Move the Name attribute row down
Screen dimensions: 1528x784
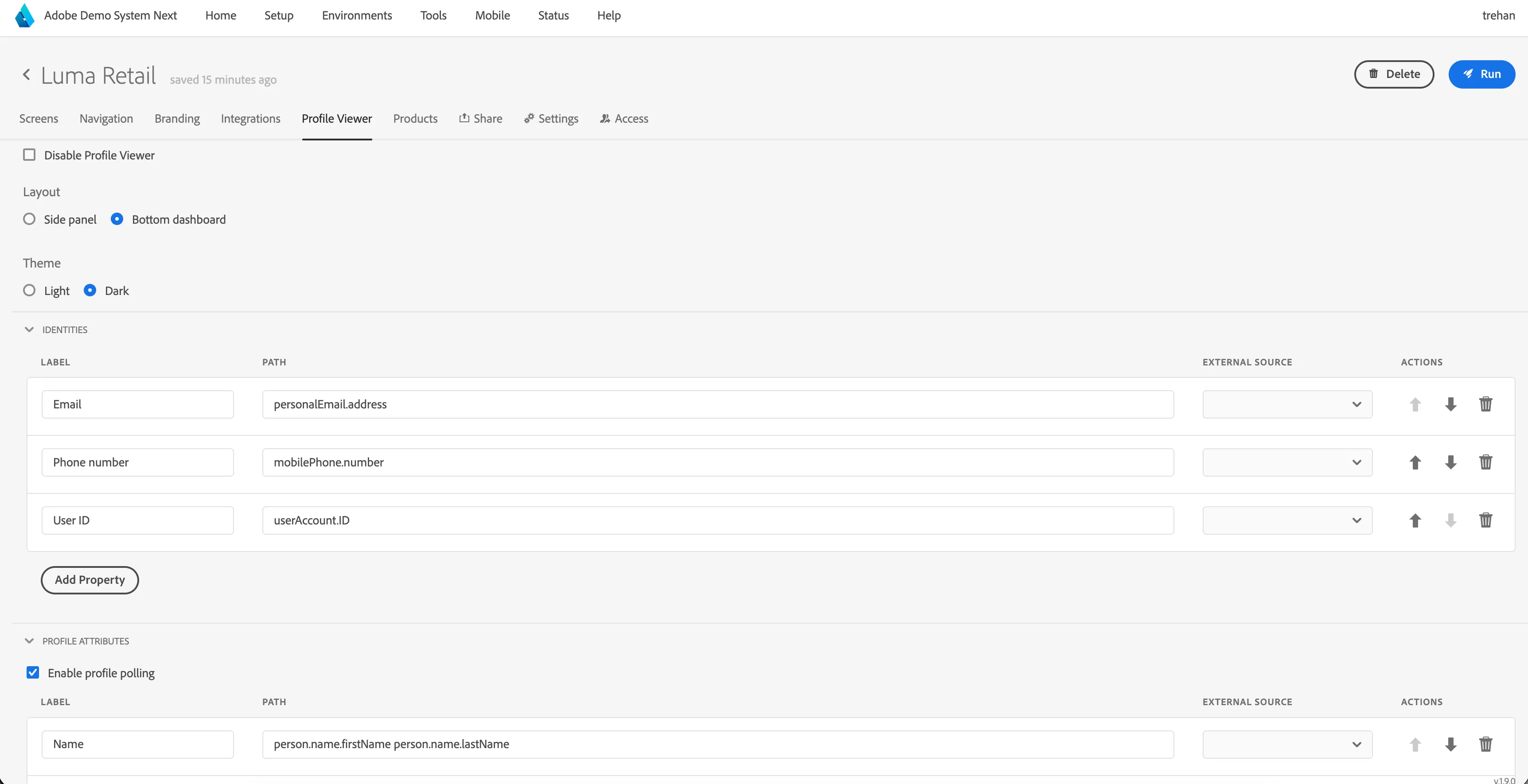[1451, 744]
